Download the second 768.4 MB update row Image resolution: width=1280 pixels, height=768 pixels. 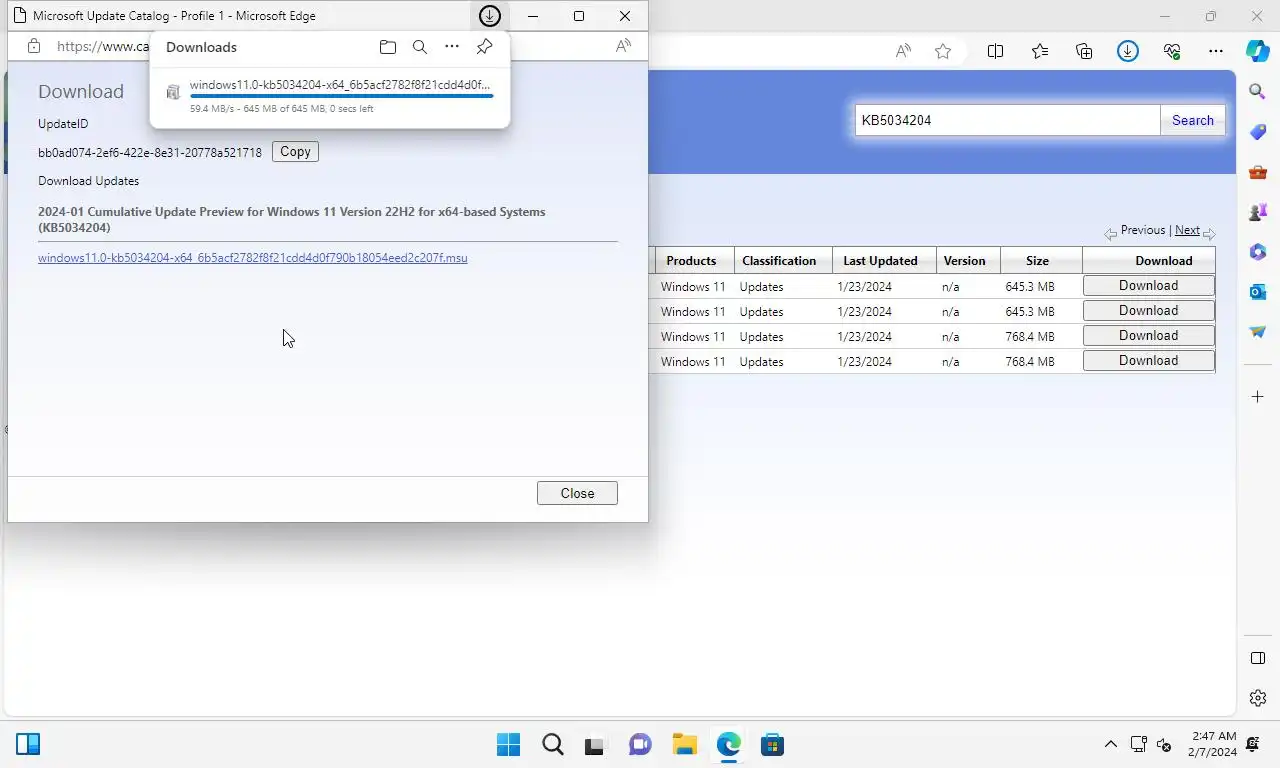[x=1148, y=361]
